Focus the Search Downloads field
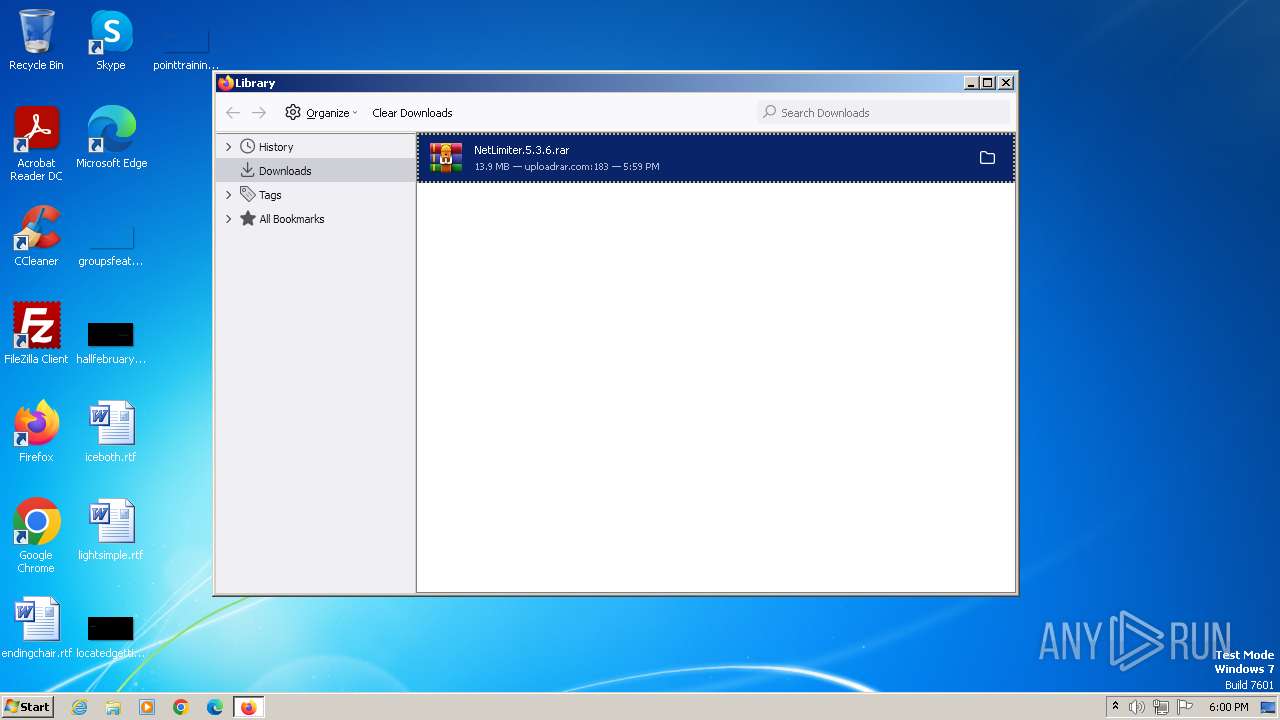Screen dimensions: 1280x720 885,113
